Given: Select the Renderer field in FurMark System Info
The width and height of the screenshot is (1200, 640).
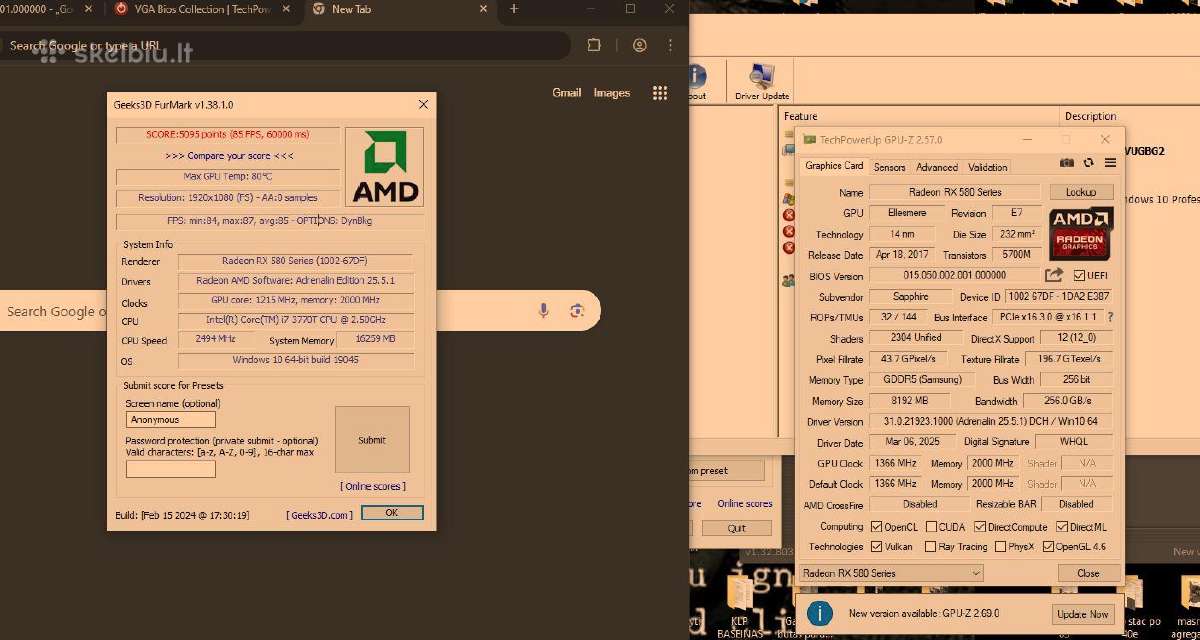Looking at the screenshot, I should 296,261.
